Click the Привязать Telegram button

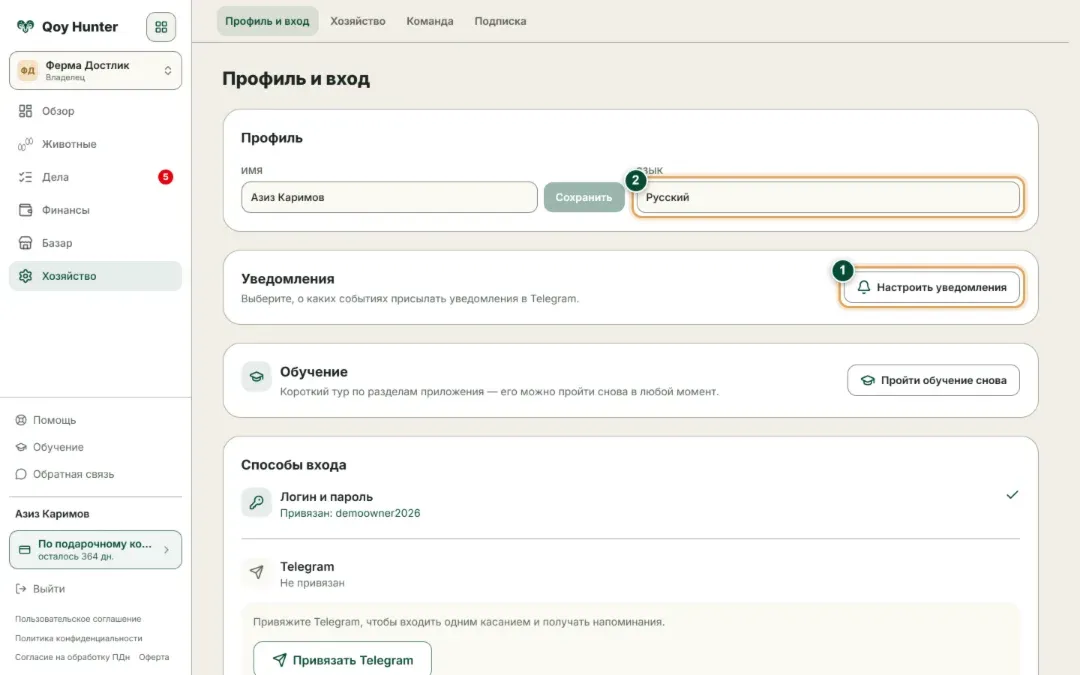342,660
